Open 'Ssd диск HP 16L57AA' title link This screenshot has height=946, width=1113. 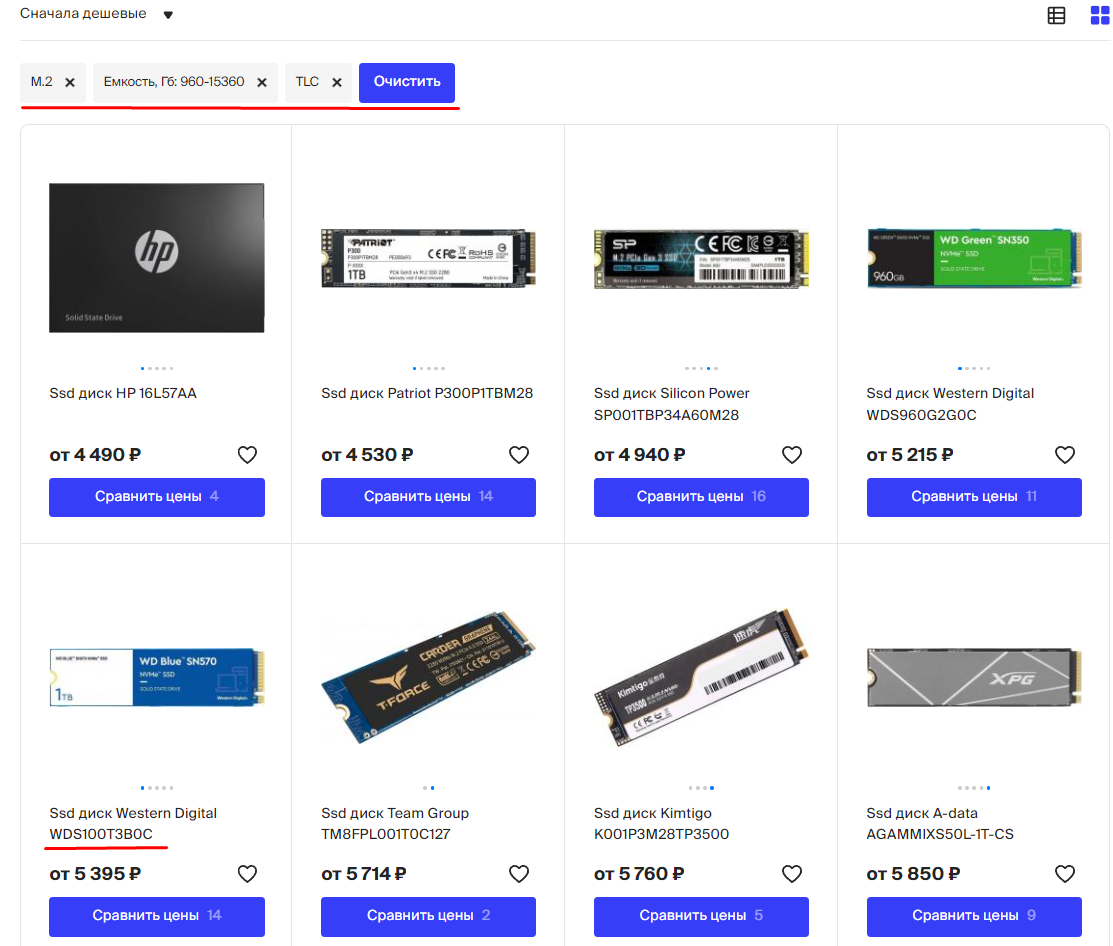click(x=123, y=393)
